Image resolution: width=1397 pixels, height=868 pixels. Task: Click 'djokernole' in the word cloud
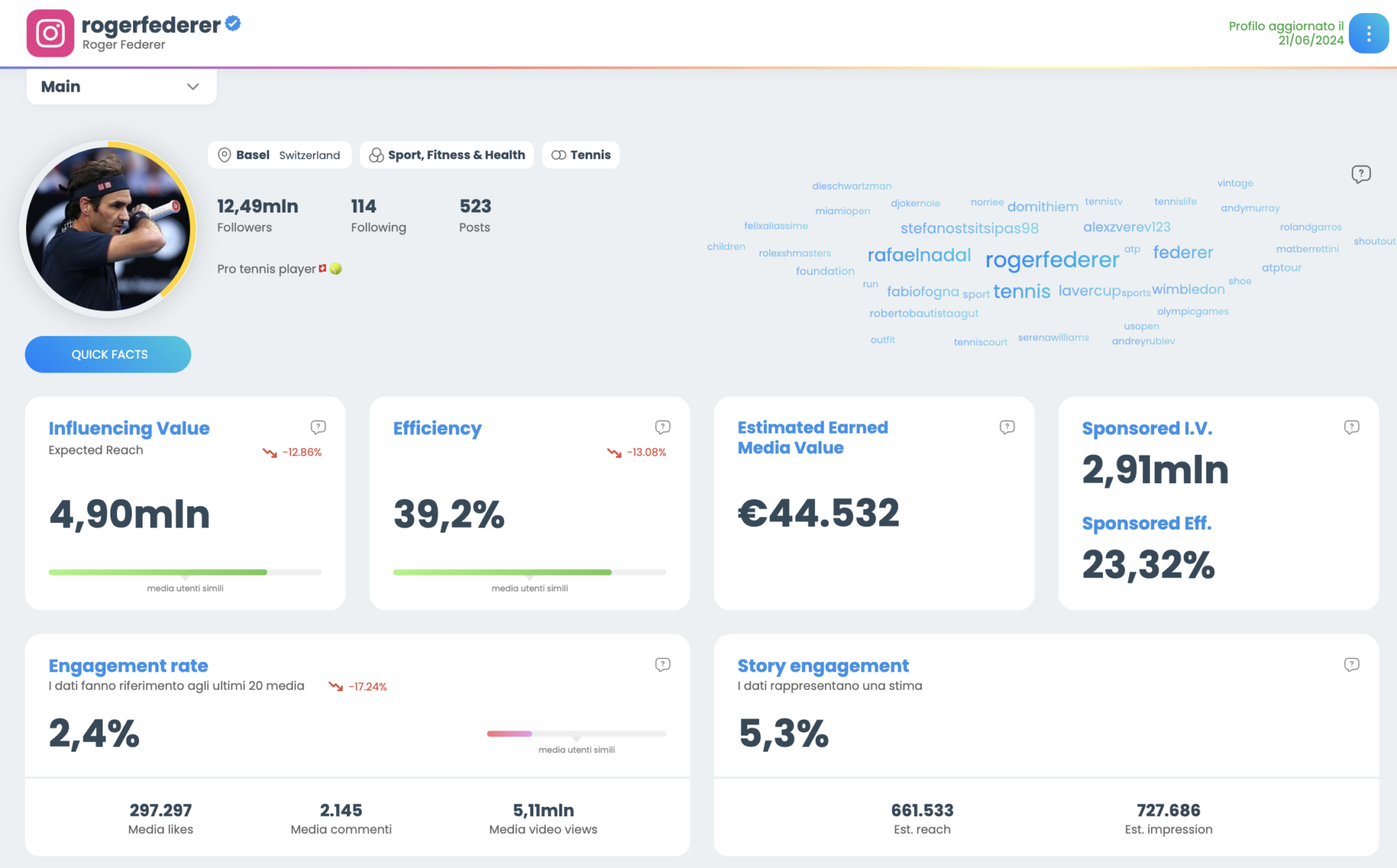pyautogui.click(x=915, y=204)
